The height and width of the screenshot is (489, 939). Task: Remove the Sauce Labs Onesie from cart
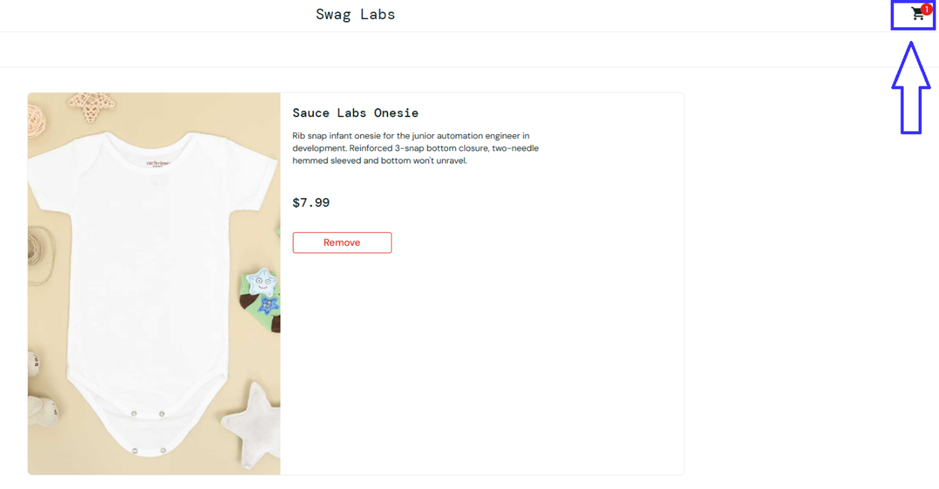[342, 242]
